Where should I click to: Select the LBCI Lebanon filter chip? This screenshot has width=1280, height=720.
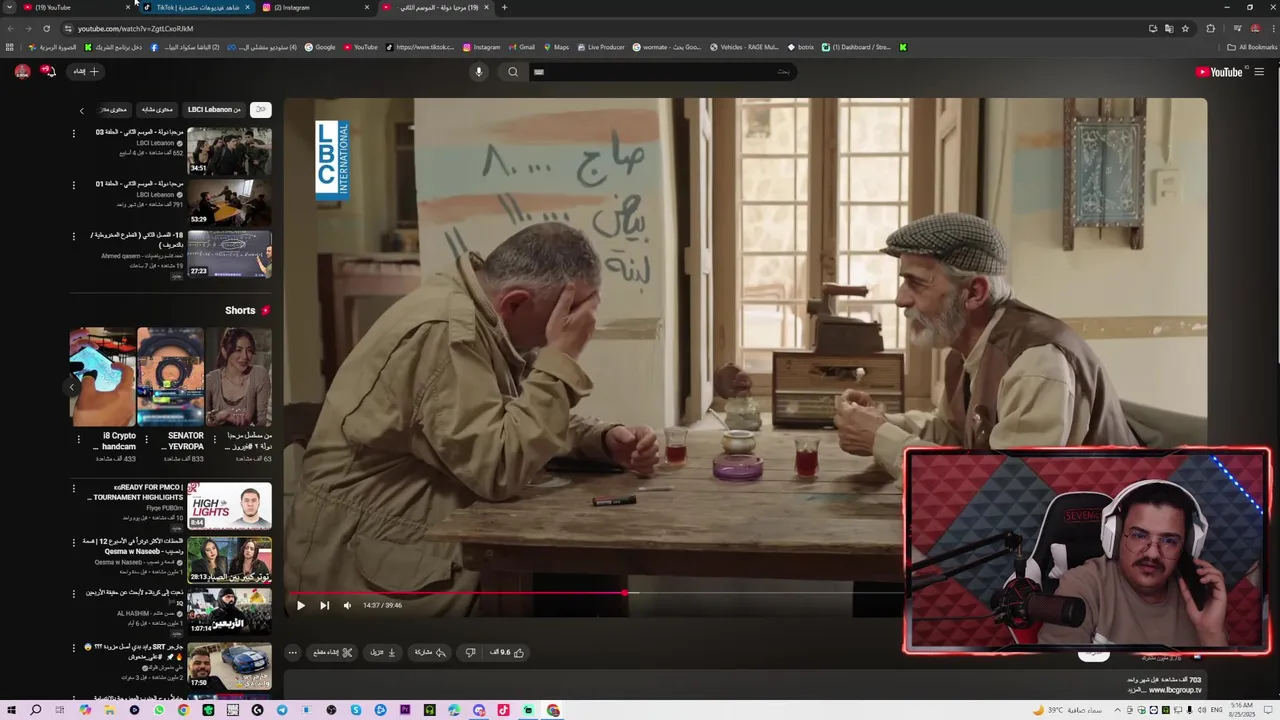pyautogui.click(x=214, y=110)
